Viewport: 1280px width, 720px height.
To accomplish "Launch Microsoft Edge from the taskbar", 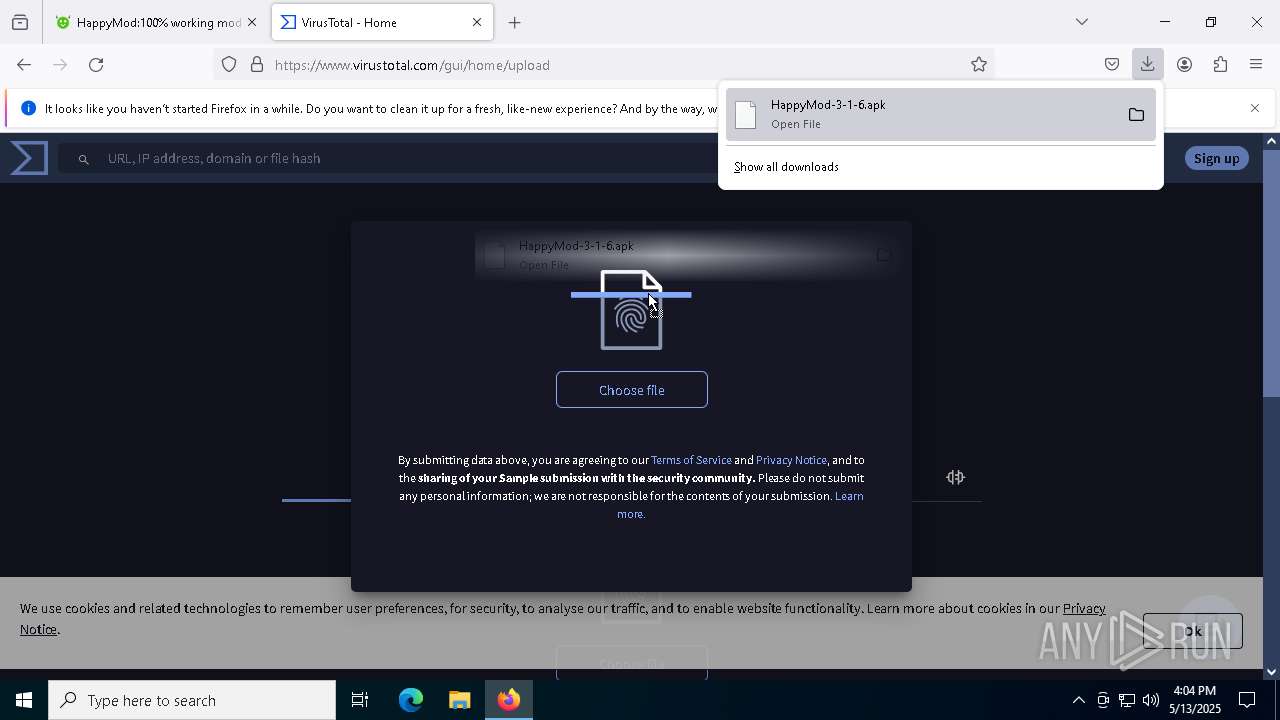I will point(411,700).
